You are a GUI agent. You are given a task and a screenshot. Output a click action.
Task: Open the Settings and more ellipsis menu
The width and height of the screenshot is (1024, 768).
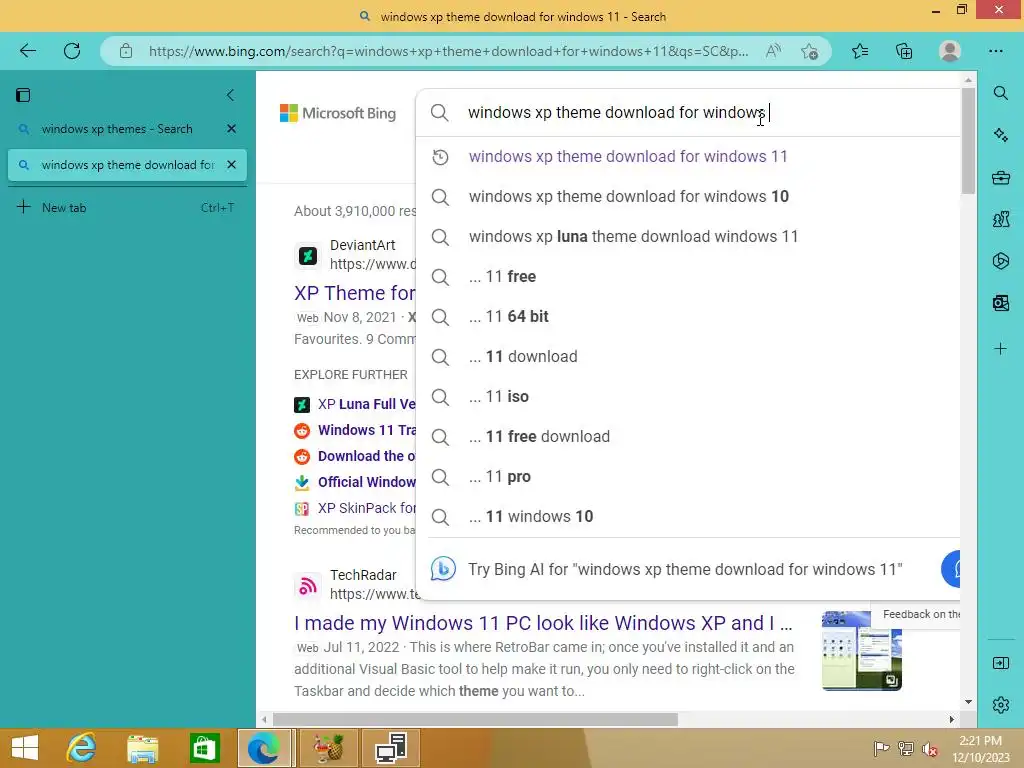pos(995,51)
